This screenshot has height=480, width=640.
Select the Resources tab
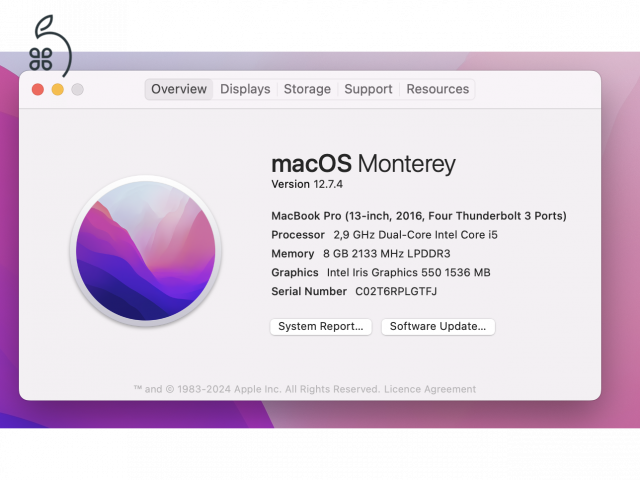pyautogui.click(x=438, y=89)
